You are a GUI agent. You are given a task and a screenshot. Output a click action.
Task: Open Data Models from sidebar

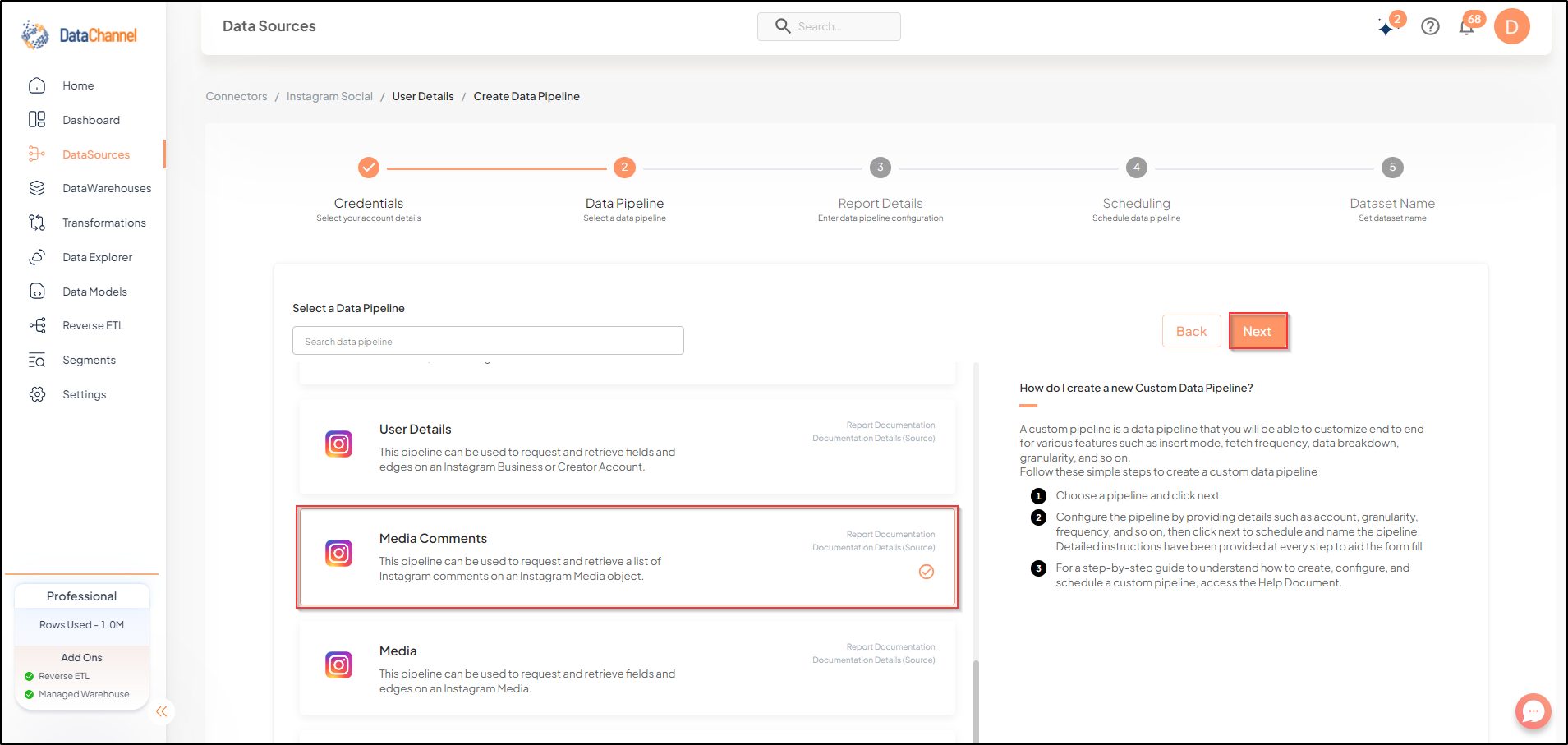(x=94, y=292)
